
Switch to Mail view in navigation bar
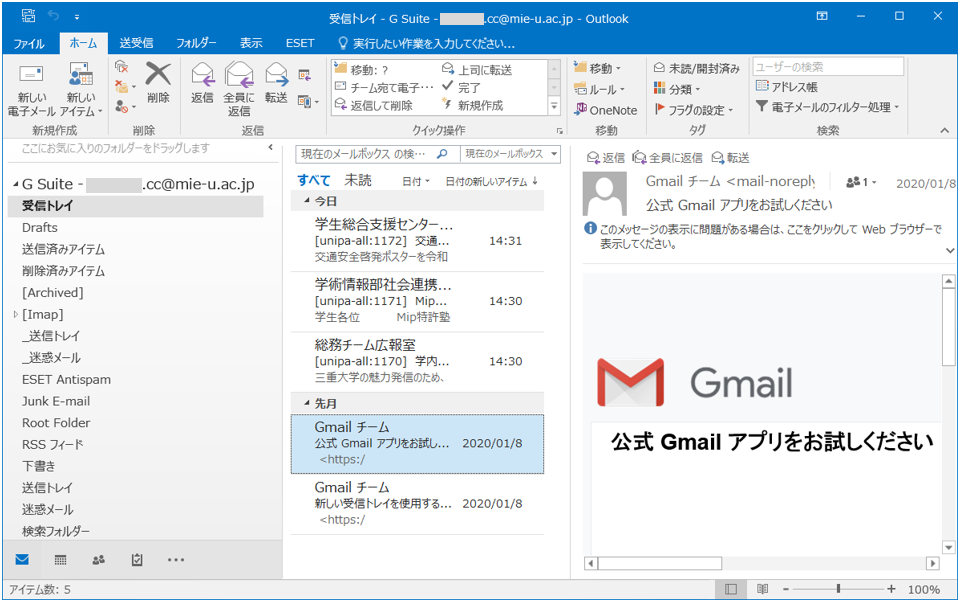point(23,560)
